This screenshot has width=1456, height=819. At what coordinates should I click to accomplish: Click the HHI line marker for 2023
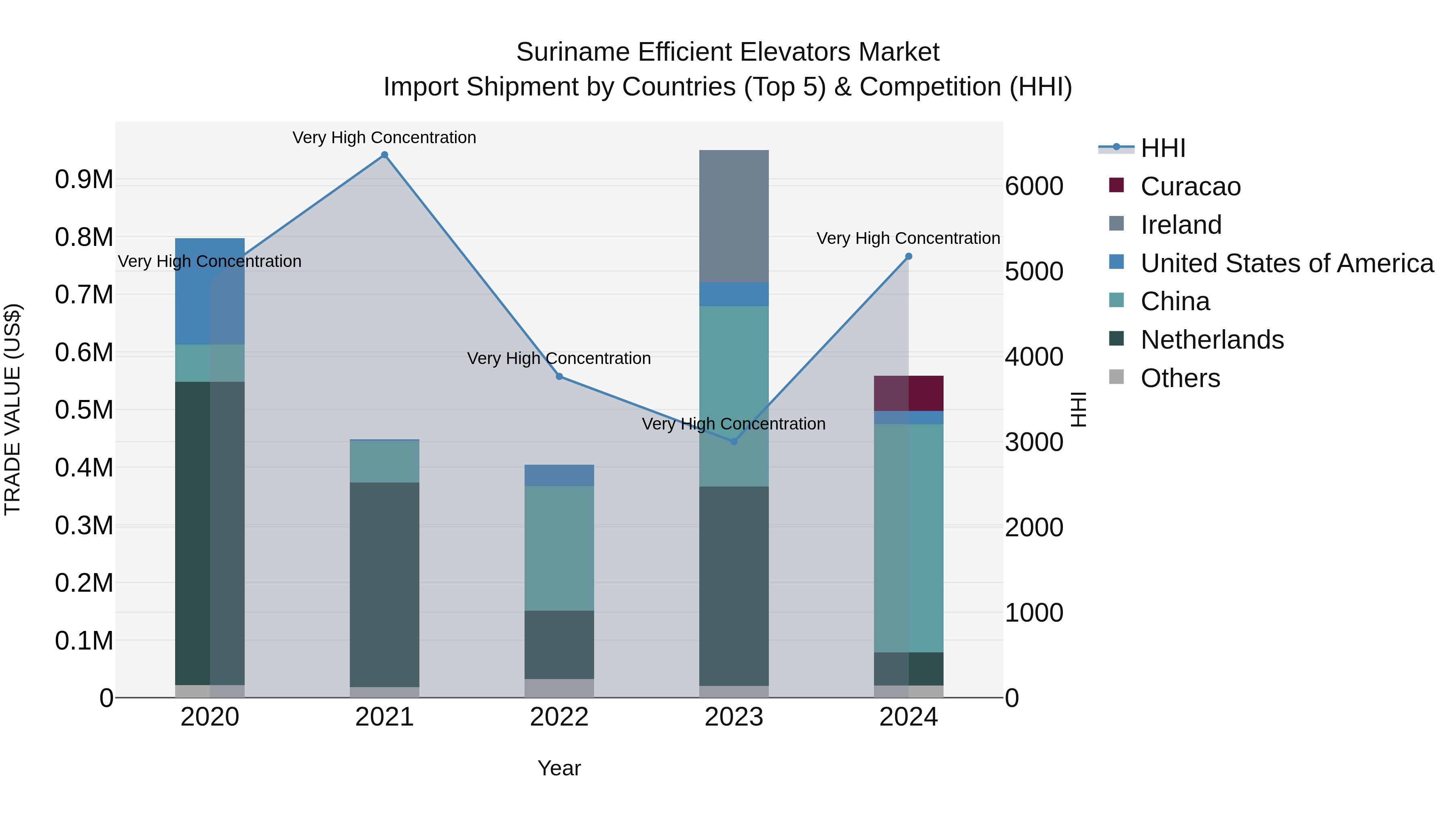click(734, 442)
